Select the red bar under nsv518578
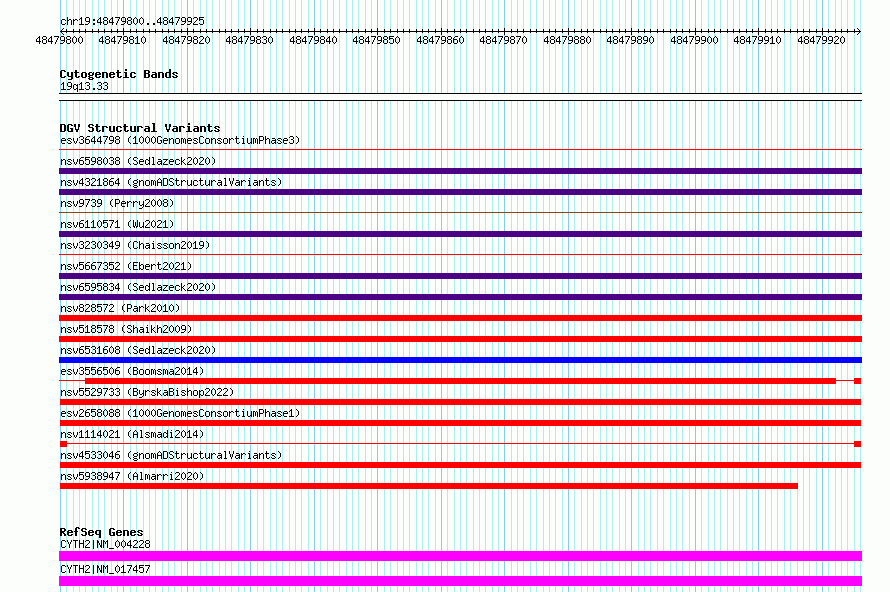Viewport: 890px width, 592px height. point(460,339)
